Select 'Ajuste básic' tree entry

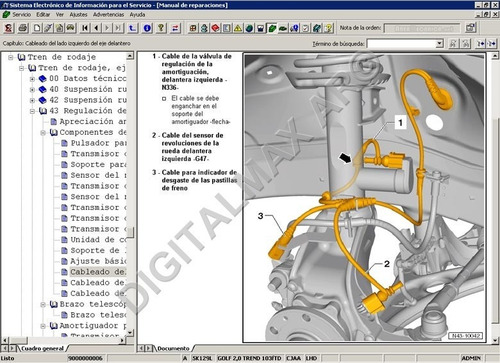pos(98,261)
